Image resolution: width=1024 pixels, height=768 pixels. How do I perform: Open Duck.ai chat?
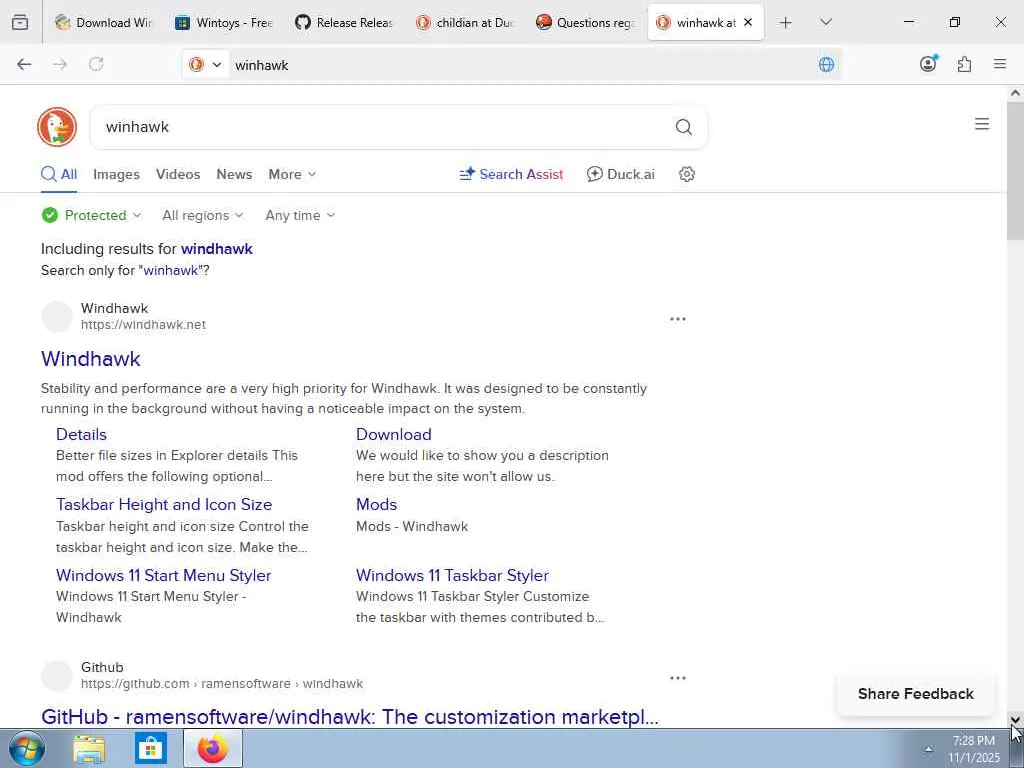tap(620, 174)
